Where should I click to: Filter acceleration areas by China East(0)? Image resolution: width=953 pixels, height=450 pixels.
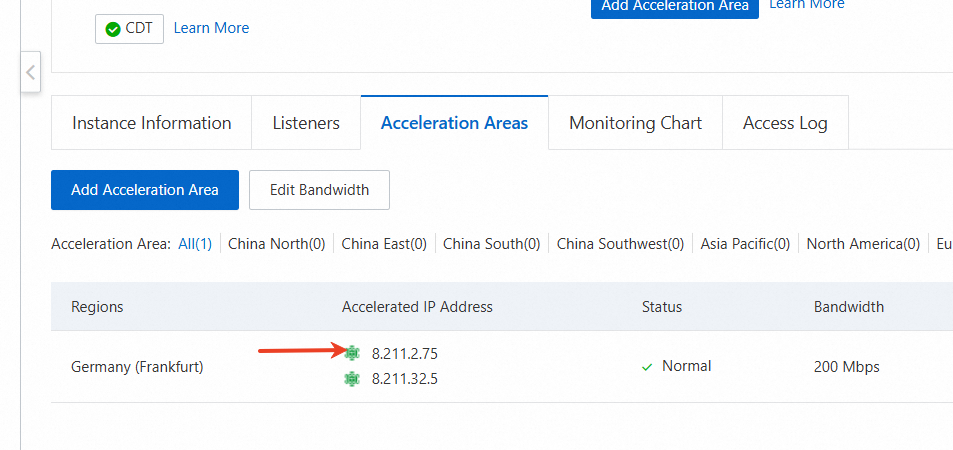tap(384, 243)
